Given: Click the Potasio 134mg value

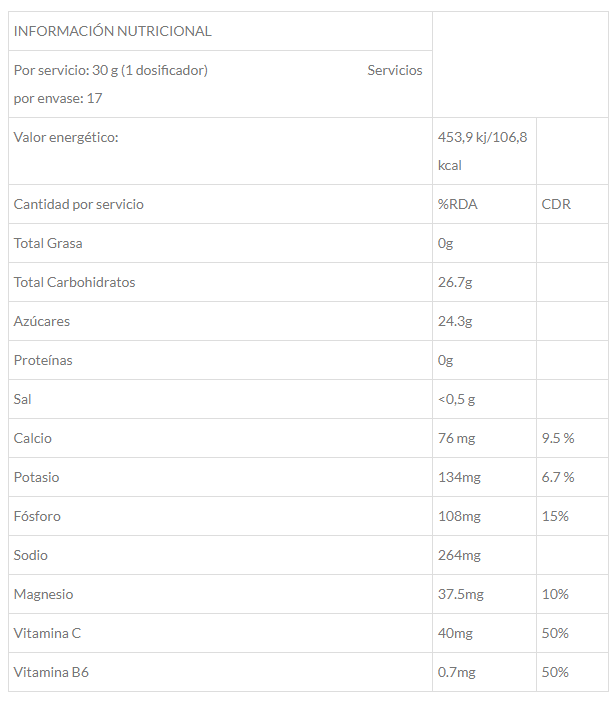Looking at the screenshot, I should click(459, 477).
